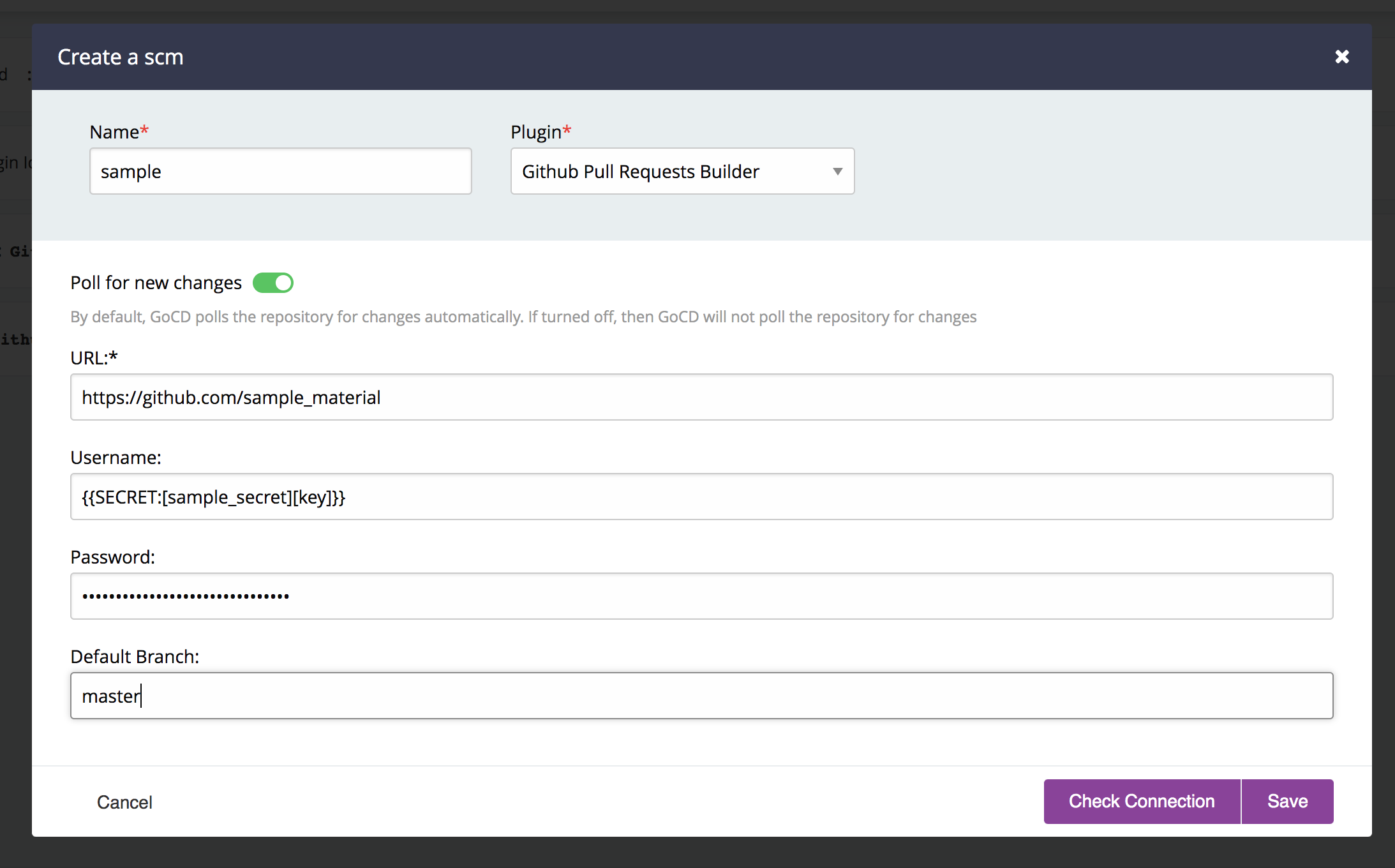The image size is (1395, 868).
Task: Click the Default Branch label
Action: (x=135, y=657)
